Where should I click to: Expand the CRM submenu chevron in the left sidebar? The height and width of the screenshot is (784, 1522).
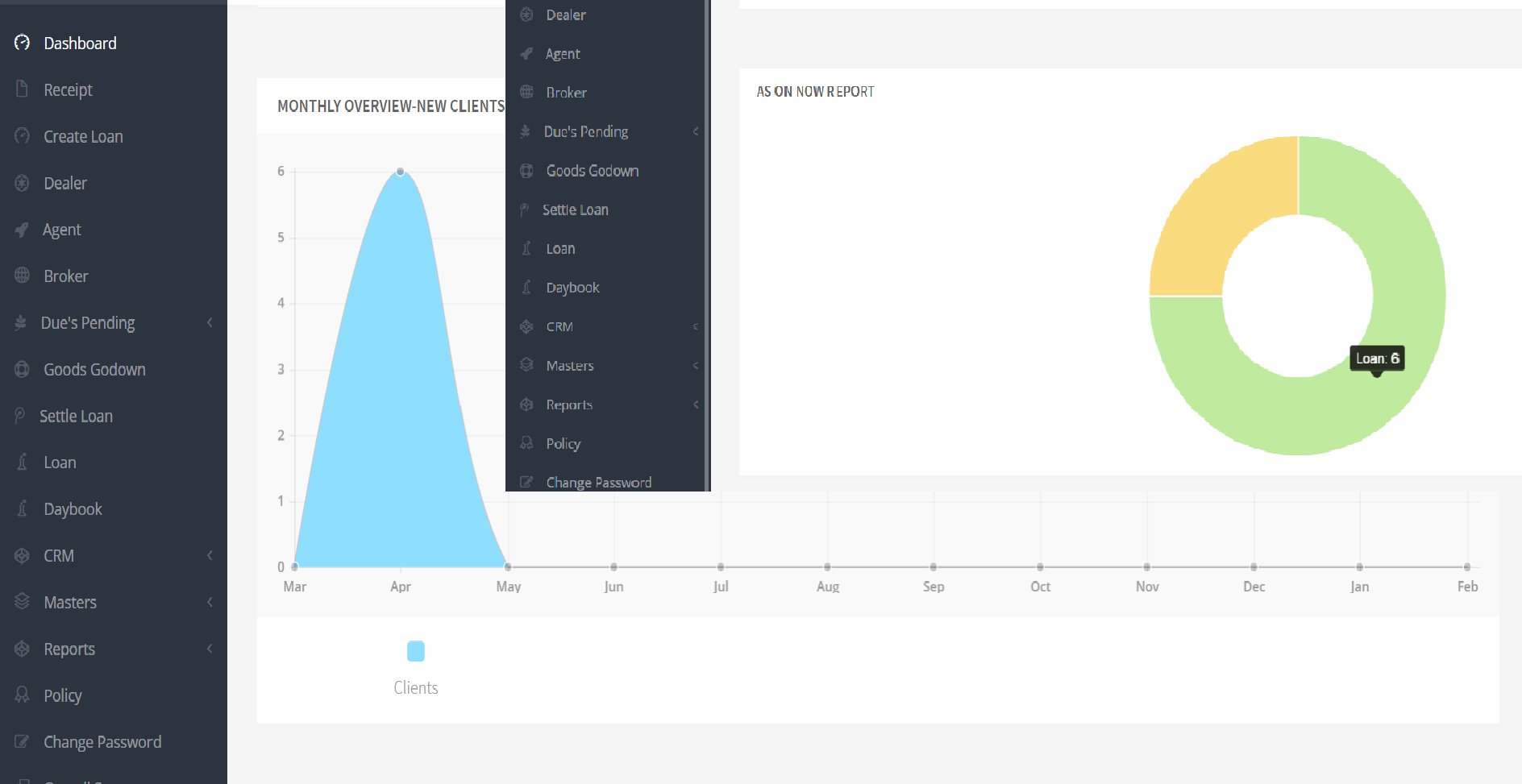210,556
